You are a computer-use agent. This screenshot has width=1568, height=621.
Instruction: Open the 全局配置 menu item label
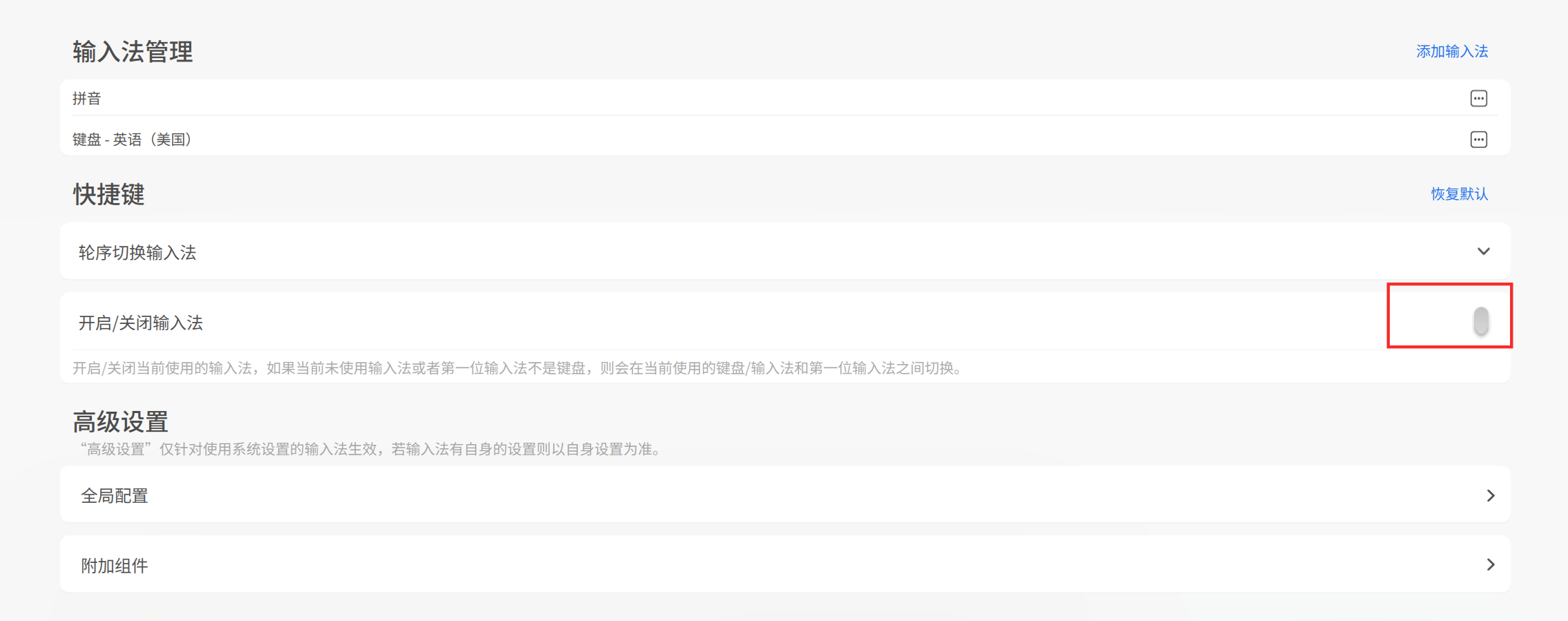[x=115, y=496]
